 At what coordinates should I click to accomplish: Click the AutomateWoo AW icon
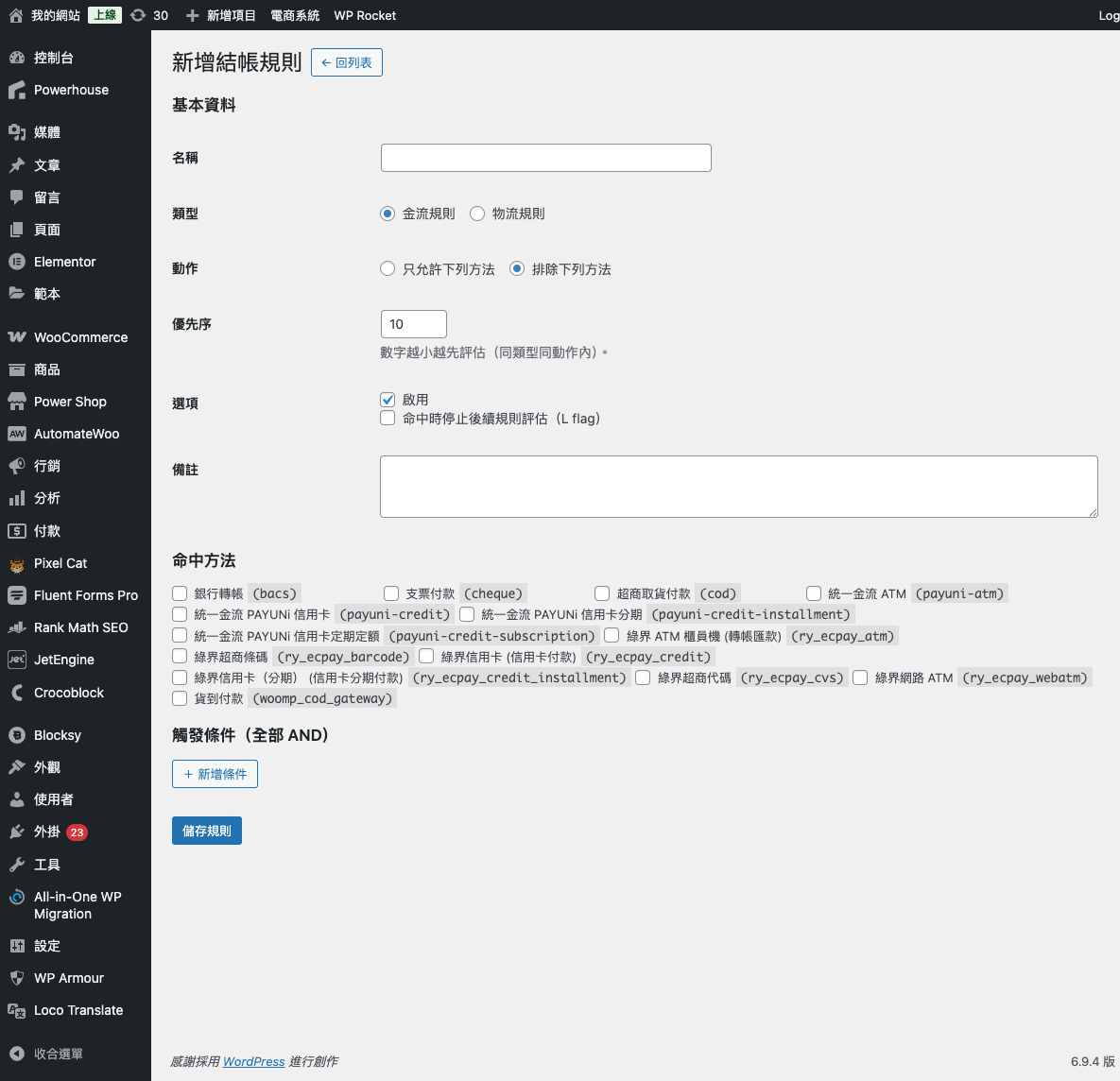coord(17,434)
